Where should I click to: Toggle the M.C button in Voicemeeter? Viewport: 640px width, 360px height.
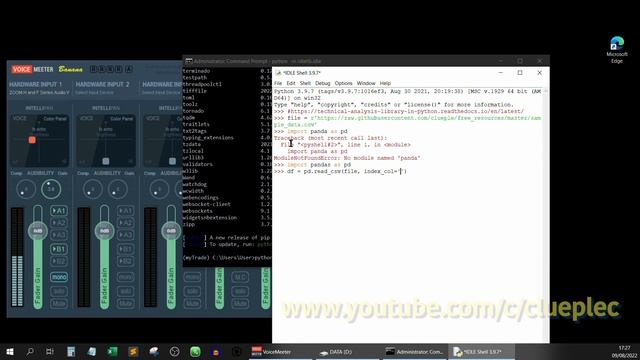pyautogui.click(x=240, y=277)
